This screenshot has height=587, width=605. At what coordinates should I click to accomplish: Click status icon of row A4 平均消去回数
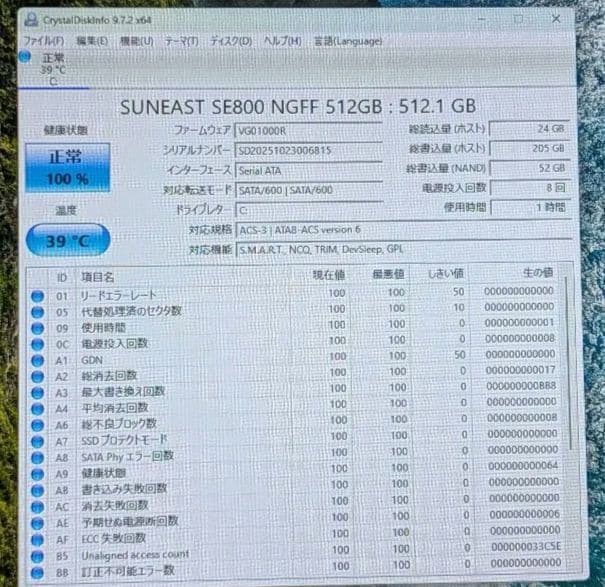click(x=37, y=408)
